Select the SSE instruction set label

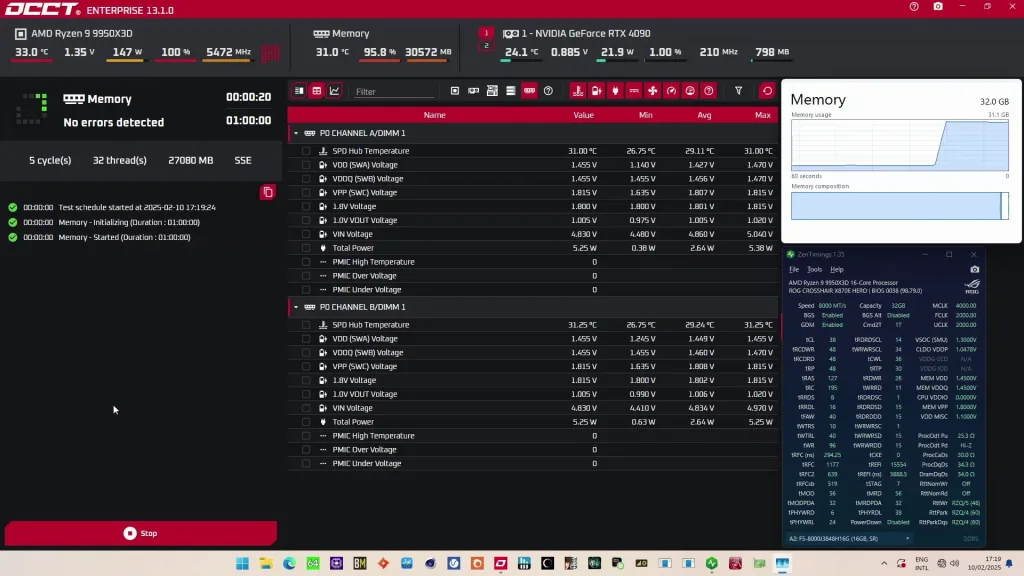tap(243, 160)
